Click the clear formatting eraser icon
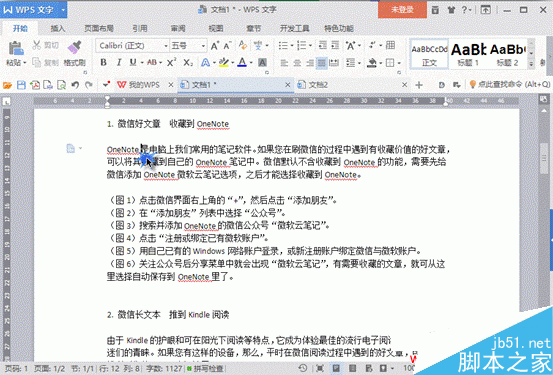 point(243,45)
